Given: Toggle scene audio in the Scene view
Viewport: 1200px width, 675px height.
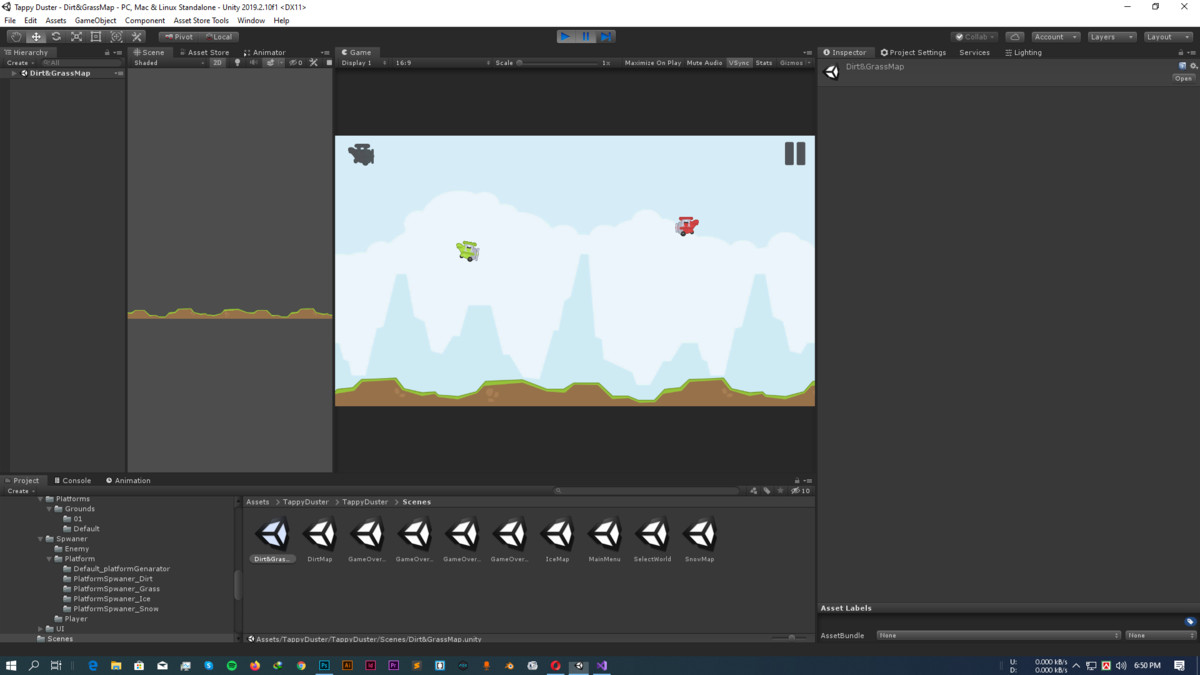Looking at the screenshot, I should [254, 62].
